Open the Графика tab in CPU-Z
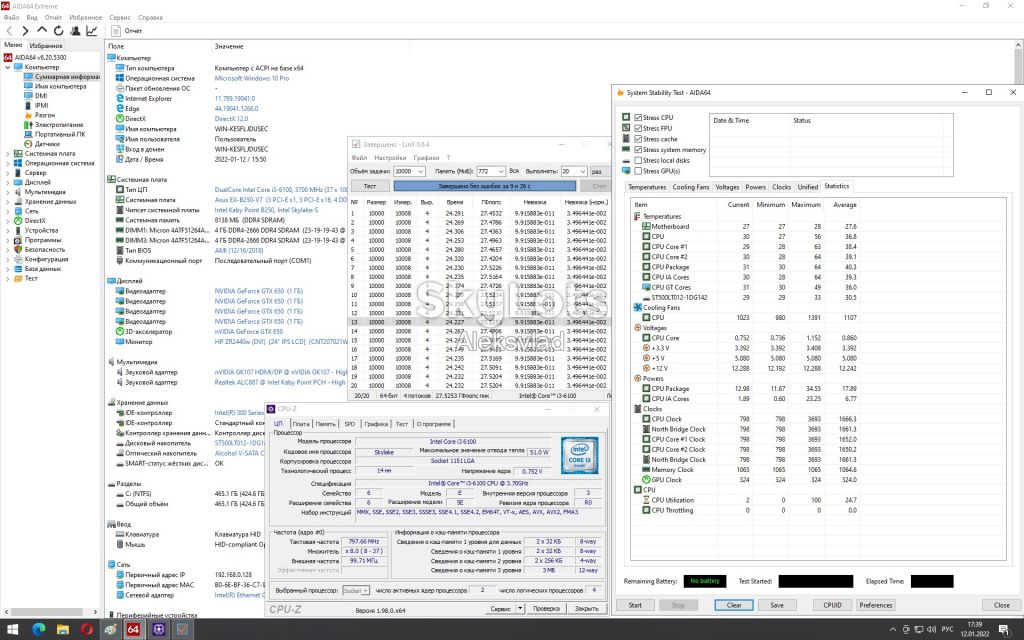Viewport: 1024px width, 640px height. [x=376, y=424]
